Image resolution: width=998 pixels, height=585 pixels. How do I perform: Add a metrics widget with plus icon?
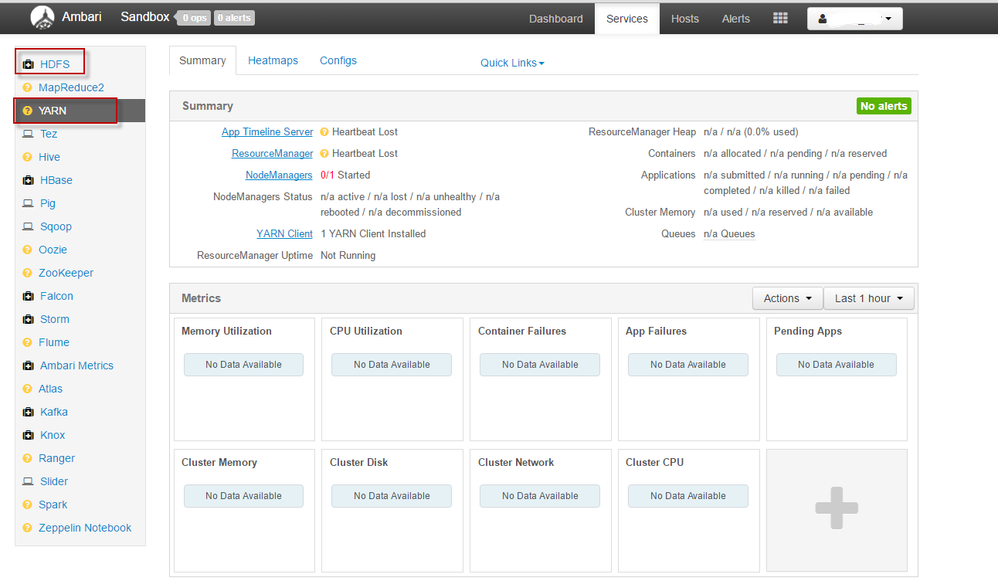[x=836, y=508]
